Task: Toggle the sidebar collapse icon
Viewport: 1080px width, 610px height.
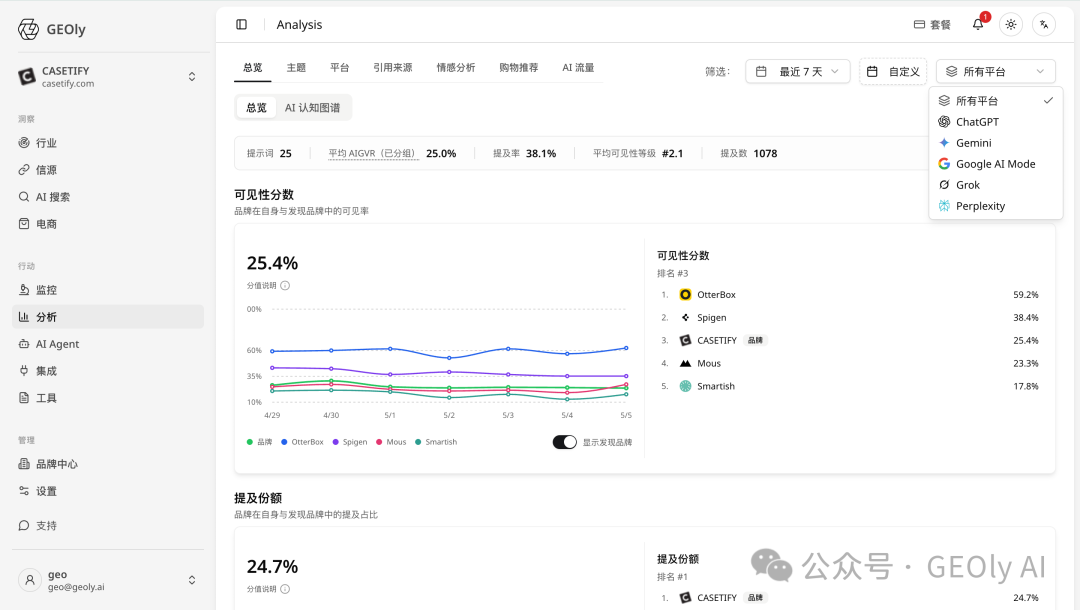Action: 242,25
